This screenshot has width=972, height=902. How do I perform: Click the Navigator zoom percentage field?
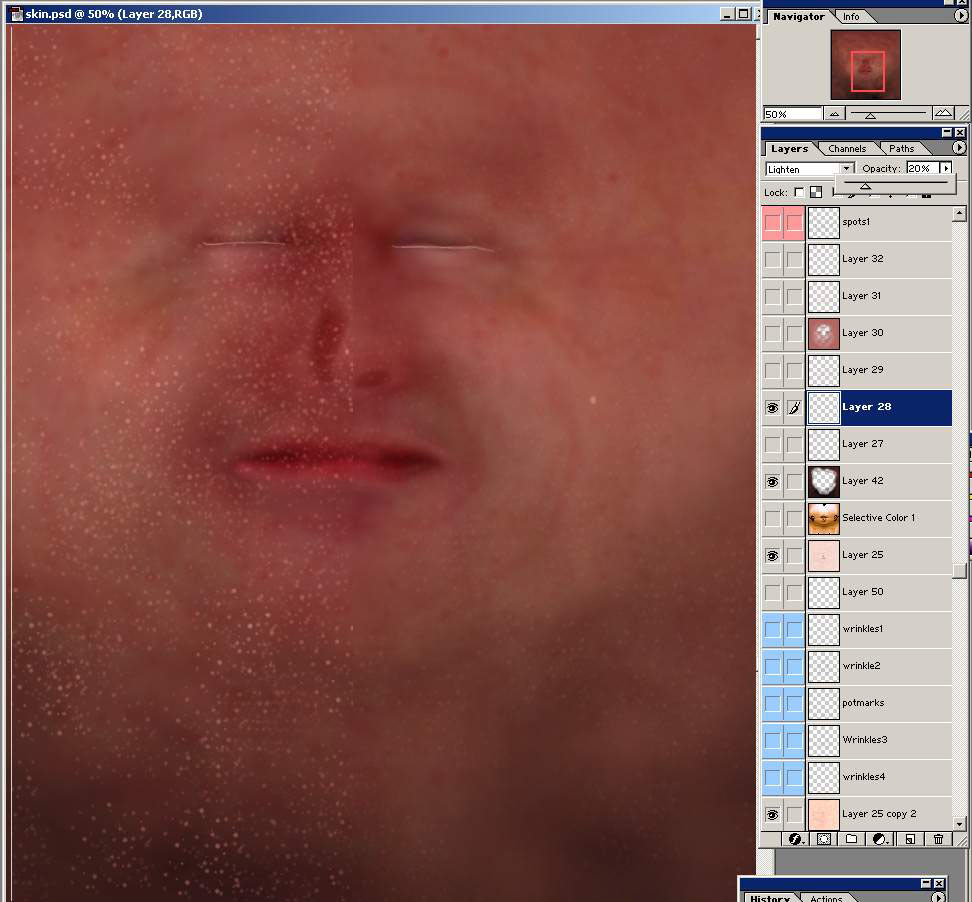point(792,114)
